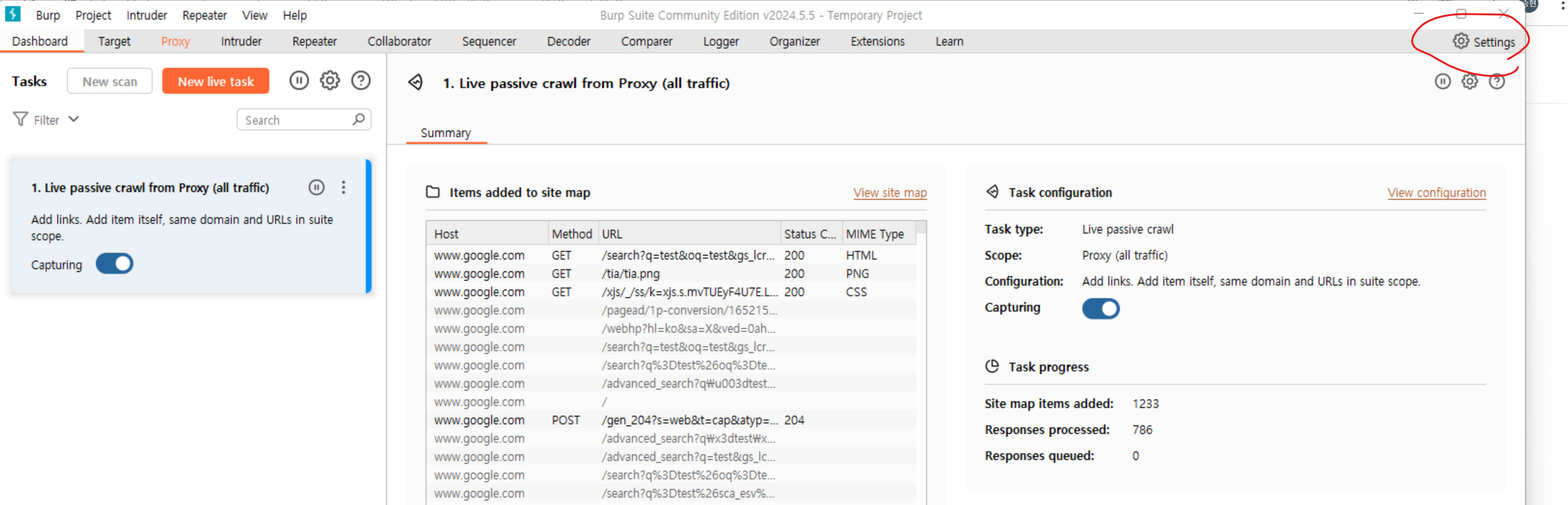Click the Task progress pie icon

(x=992, y=366)
